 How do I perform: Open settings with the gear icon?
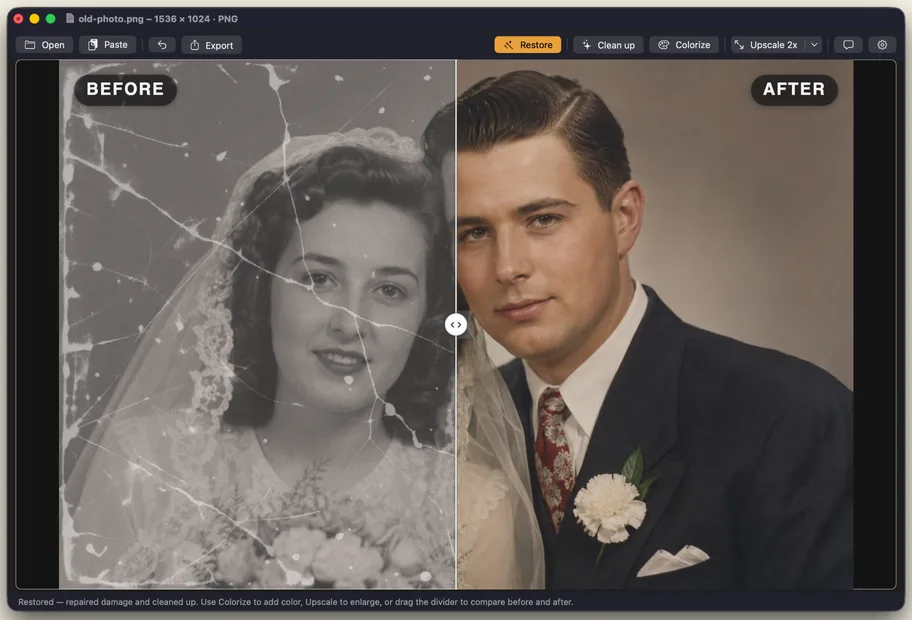pos(882,45)
